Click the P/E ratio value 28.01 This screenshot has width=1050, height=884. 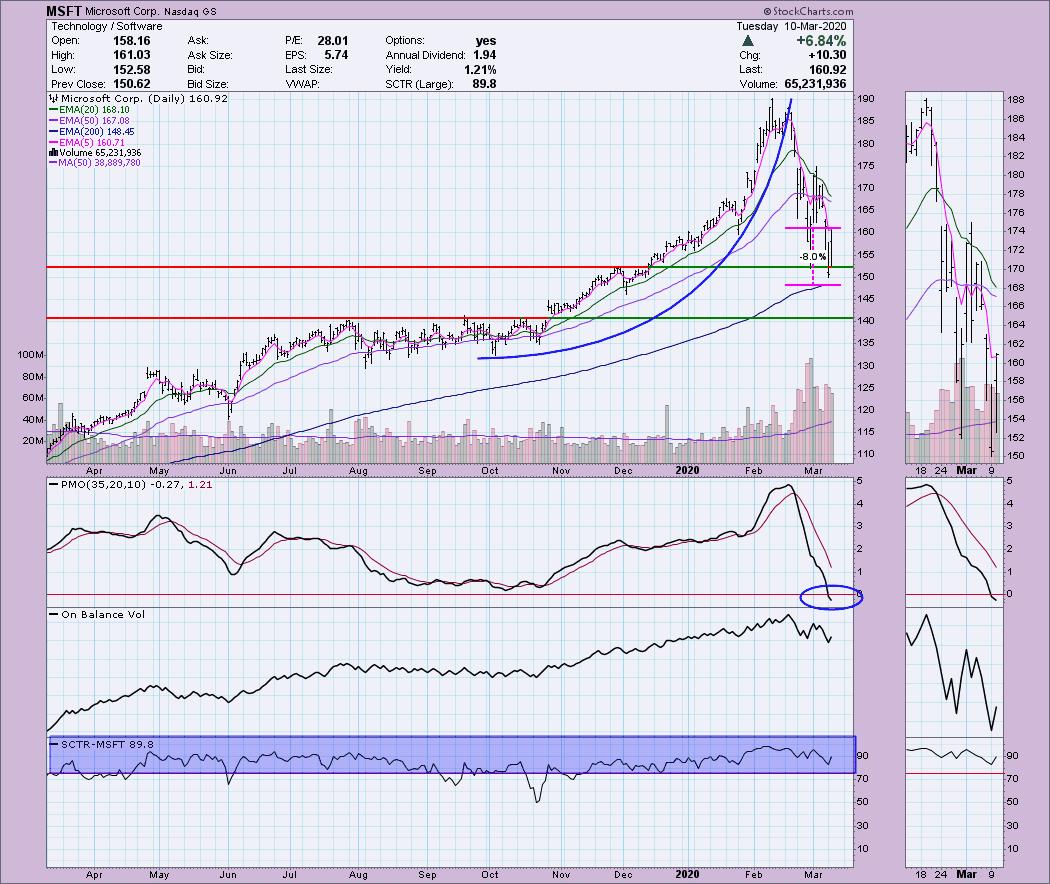(332, 41)
